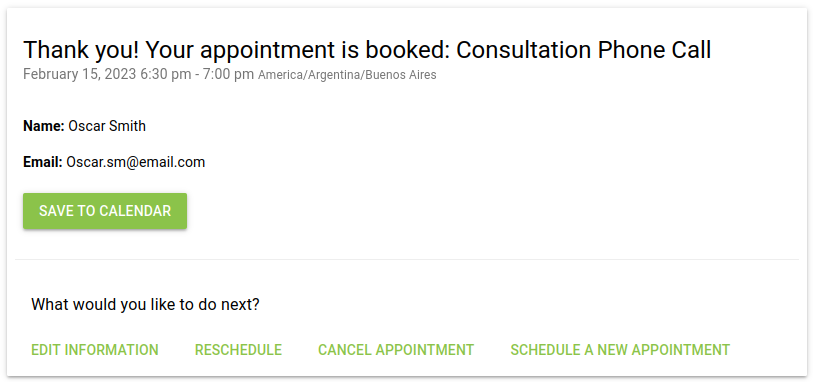Click the 7:00 pm end time
The width and height of the screenshot is (813, 382).
coord(229,75)
